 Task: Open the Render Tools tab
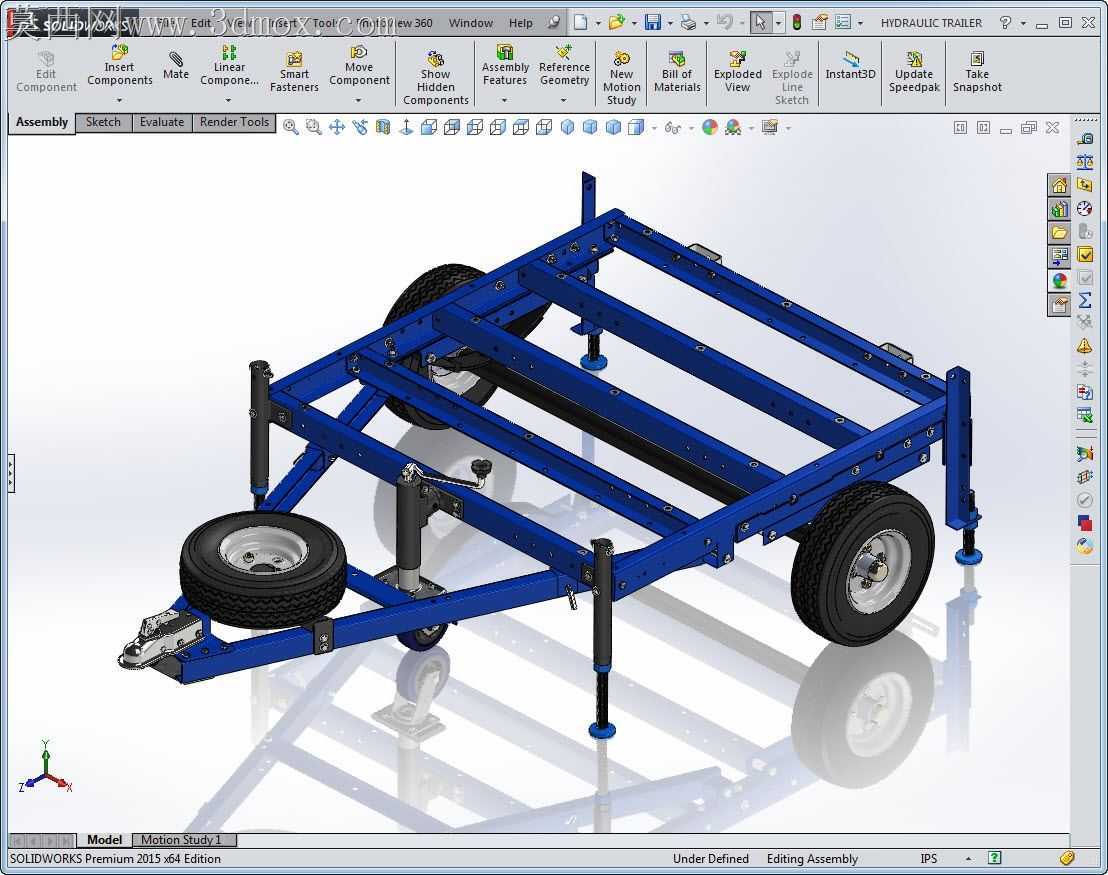click(235, 122)
